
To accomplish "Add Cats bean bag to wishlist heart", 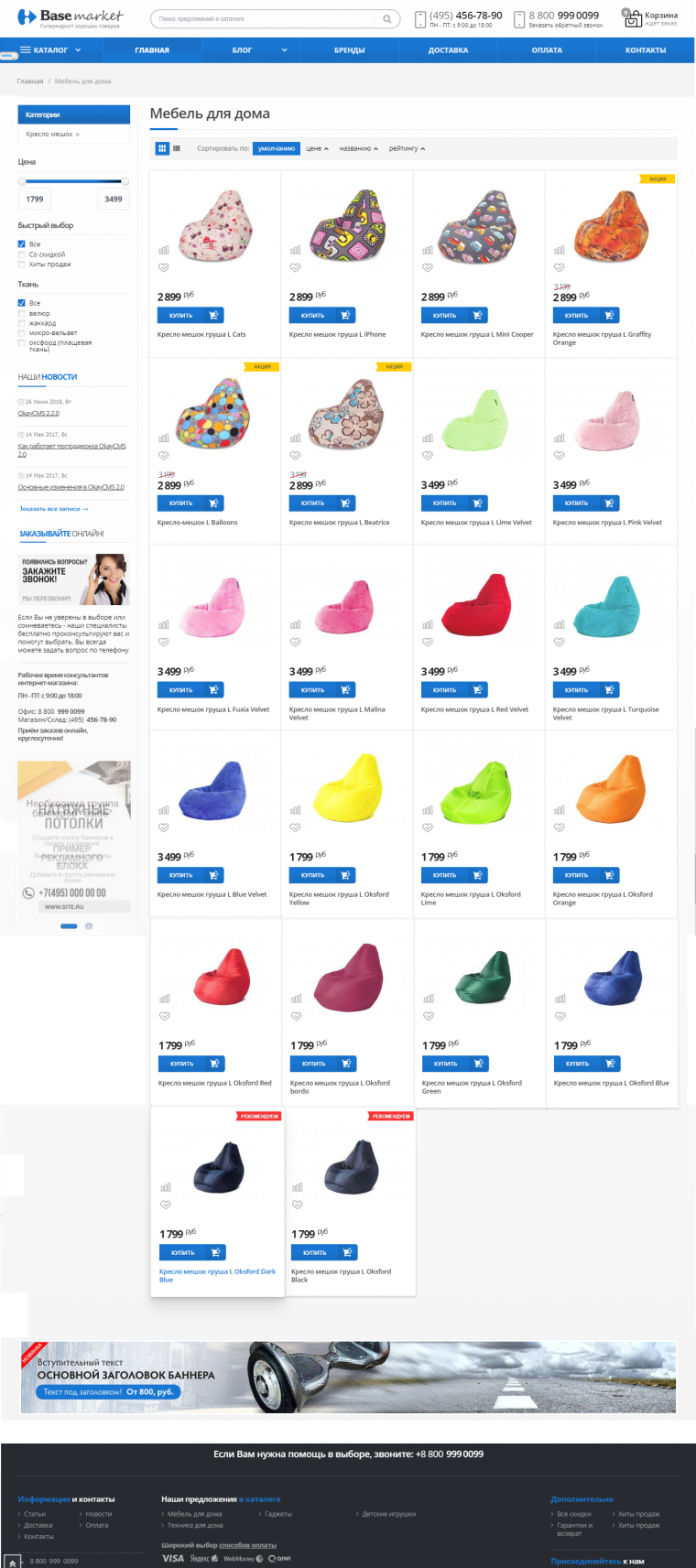I will pyautogui.click(x=164, y=267).
